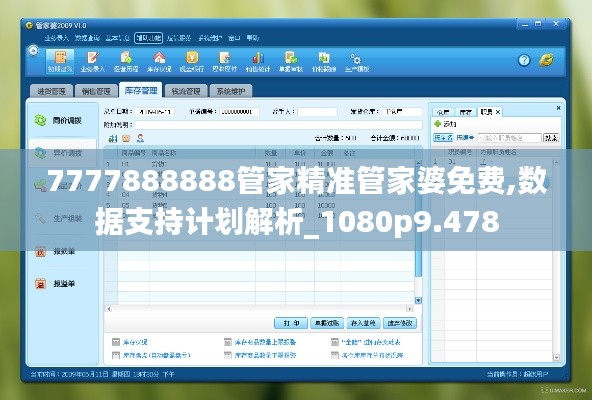Screen dimensions: 592x400
Task: Click the small person icon above the table
Action: [x=140, y=138]
